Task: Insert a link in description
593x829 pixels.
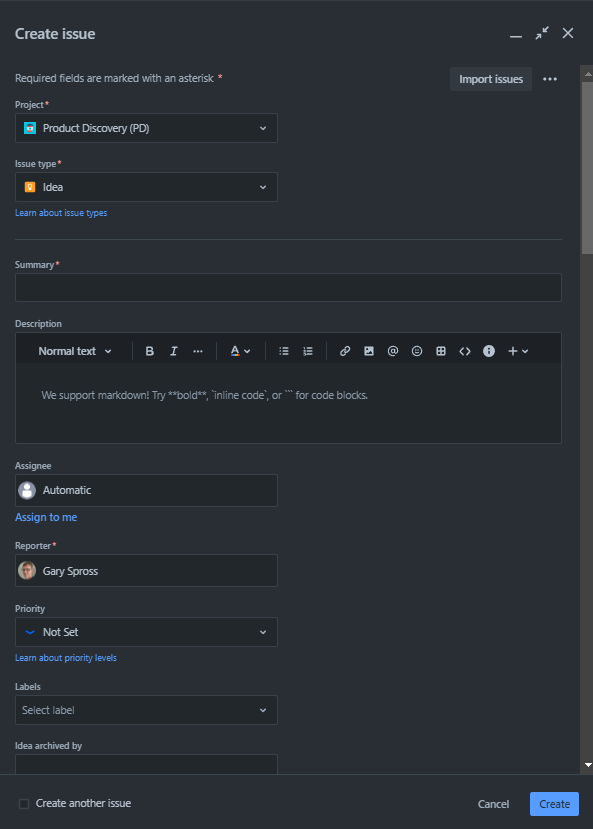Action: point(345,351)
